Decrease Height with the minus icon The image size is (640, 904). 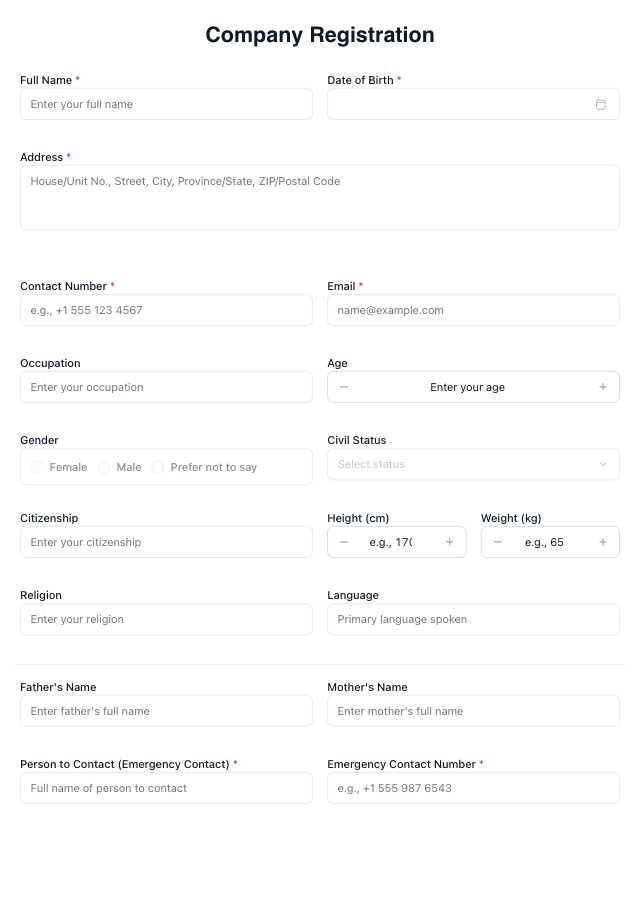(x=344, y=542)
